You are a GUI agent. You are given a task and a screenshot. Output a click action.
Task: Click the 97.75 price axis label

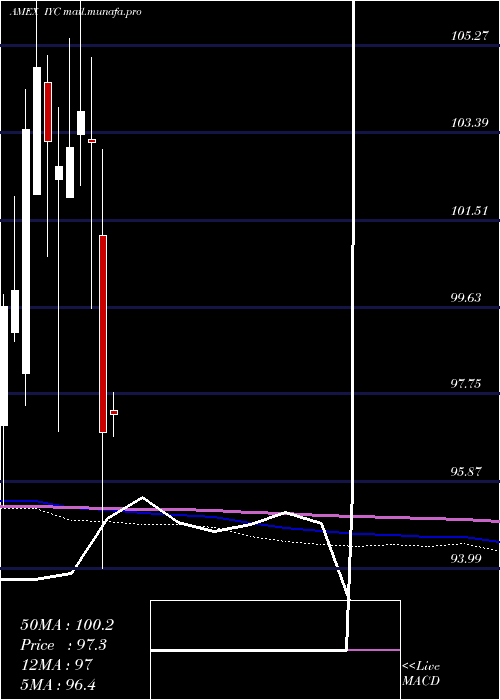467,384
